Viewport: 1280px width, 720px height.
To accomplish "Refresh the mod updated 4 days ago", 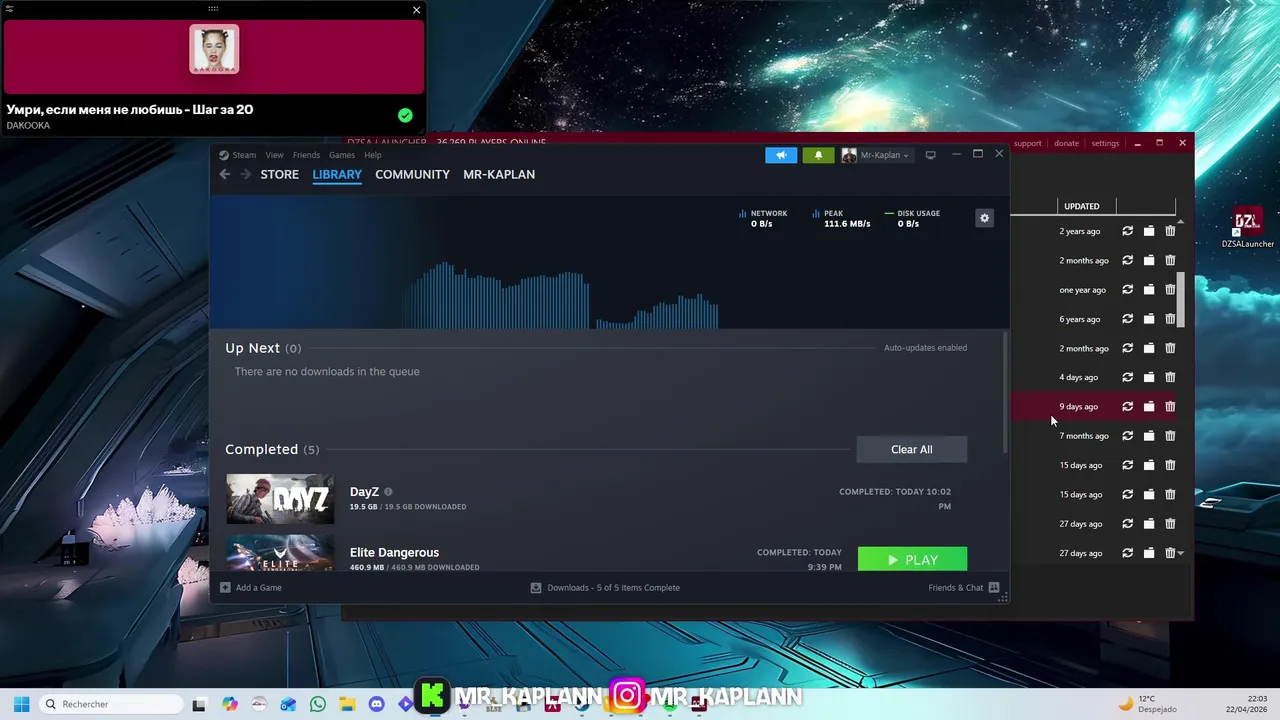I will point(1127,377).
